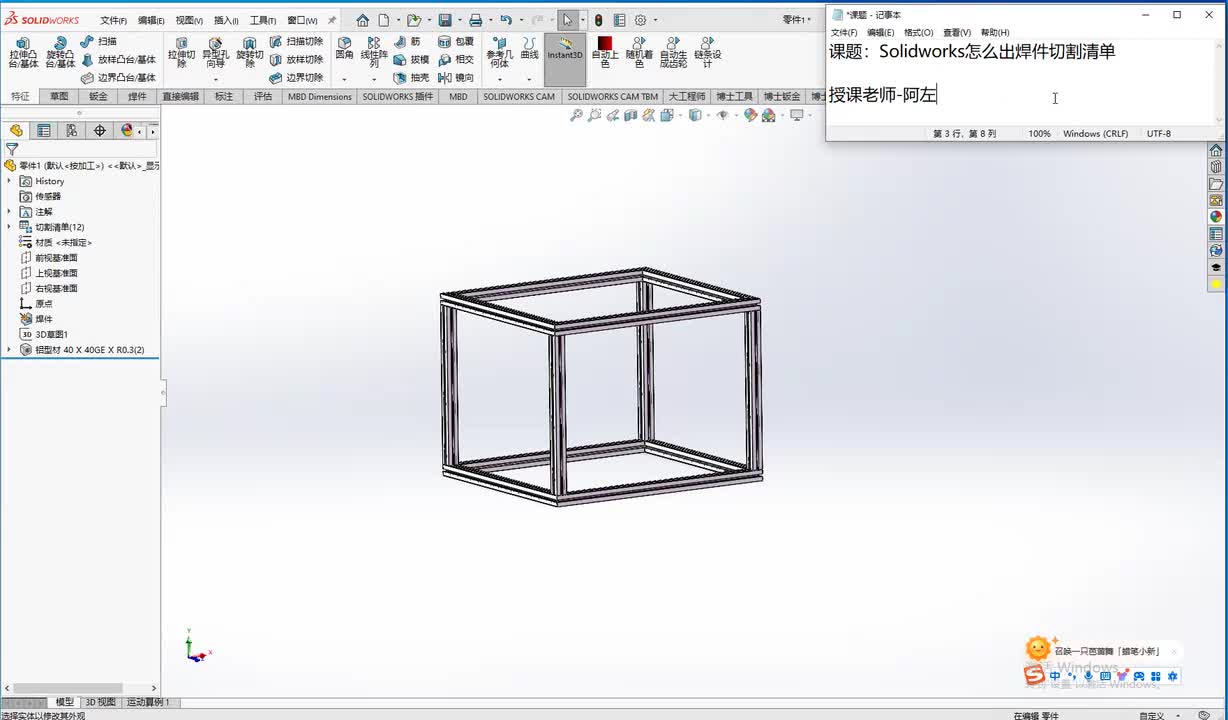Open the dropdown arrow under 曲线
1228x720 pixels.
click(x=529, y=79)
